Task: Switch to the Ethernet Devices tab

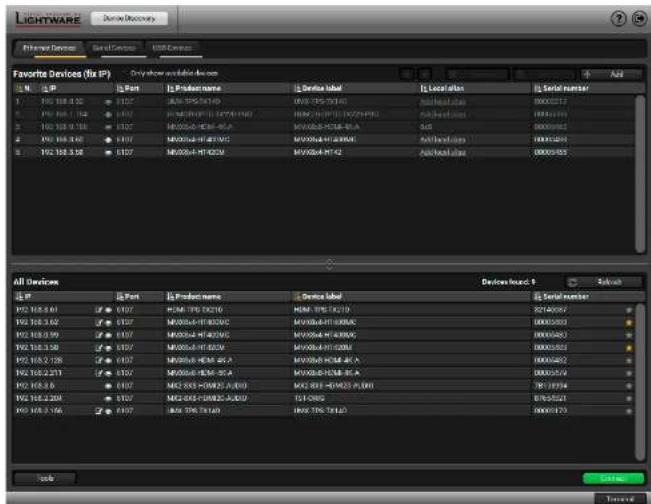Action: tap(49, 48)
